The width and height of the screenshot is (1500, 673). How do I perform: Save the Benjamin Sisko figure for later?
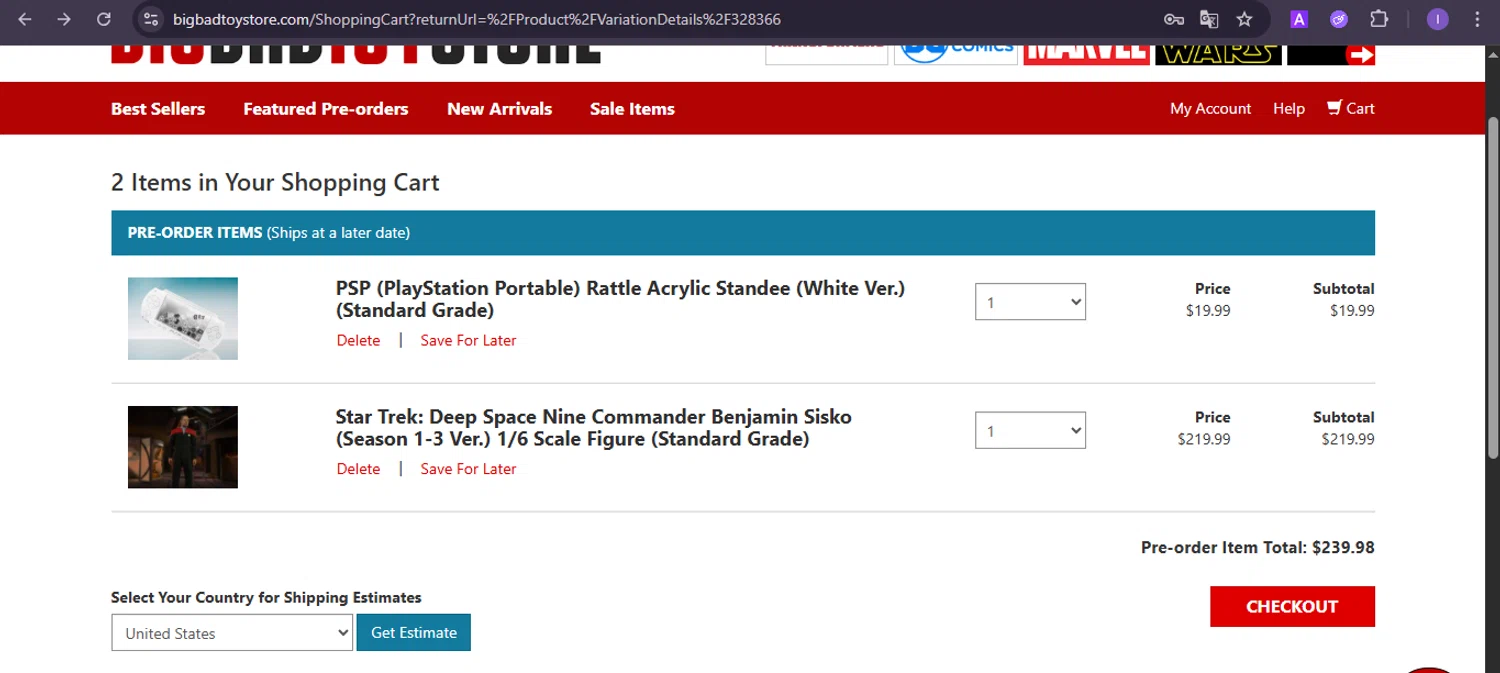point(468,469)
